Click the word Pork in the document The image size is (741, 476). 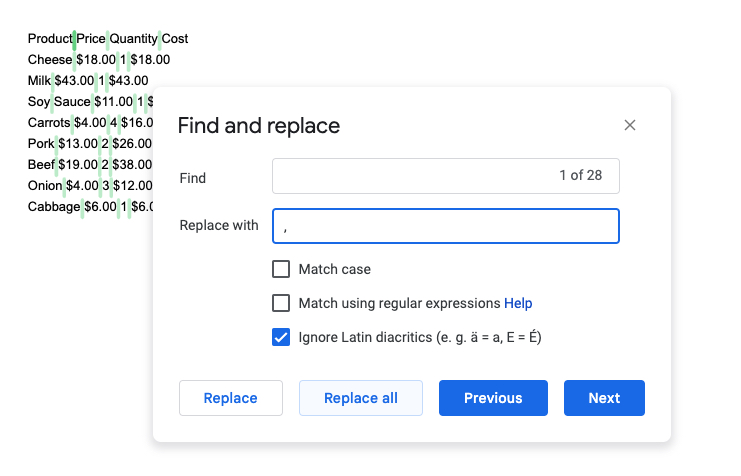(x=40, y=144)
